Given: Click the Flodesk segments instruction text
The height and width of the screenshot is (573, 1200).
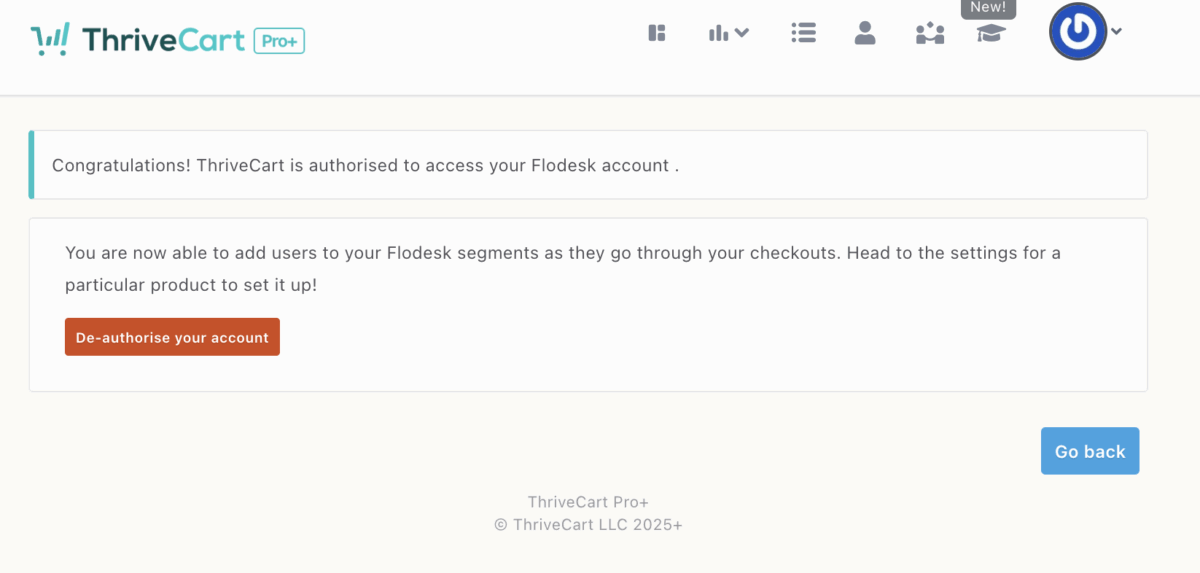Looking at the screenshot, I should coord(562,268).
